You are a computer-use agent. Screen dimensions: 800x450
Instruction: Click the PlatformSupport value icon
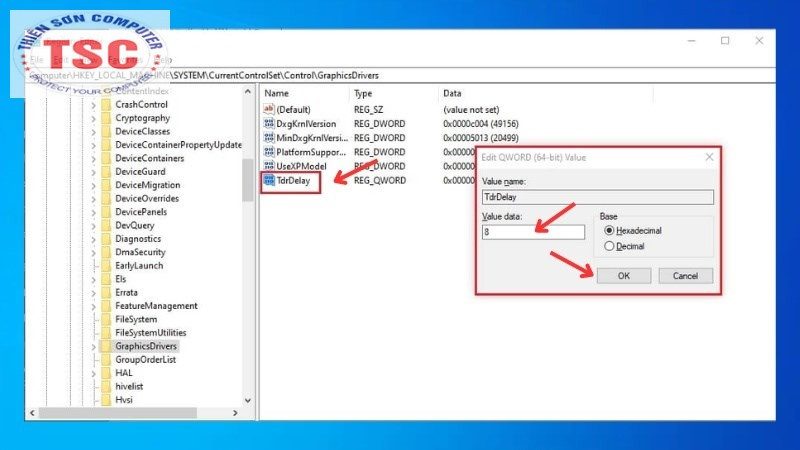tap(269, 152)
